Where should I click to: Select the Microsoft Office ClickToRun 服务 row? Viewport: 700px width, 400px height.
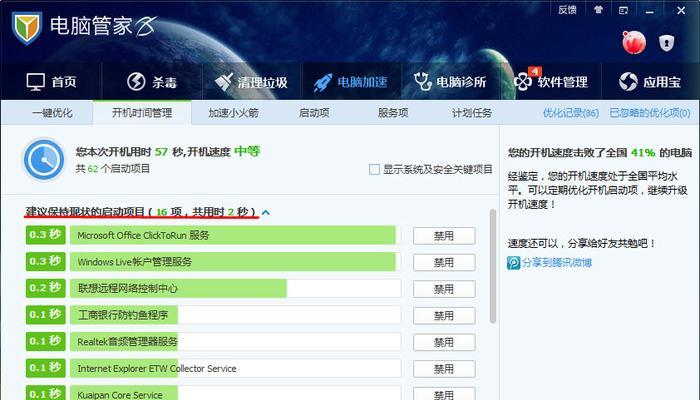coord(235,235)
